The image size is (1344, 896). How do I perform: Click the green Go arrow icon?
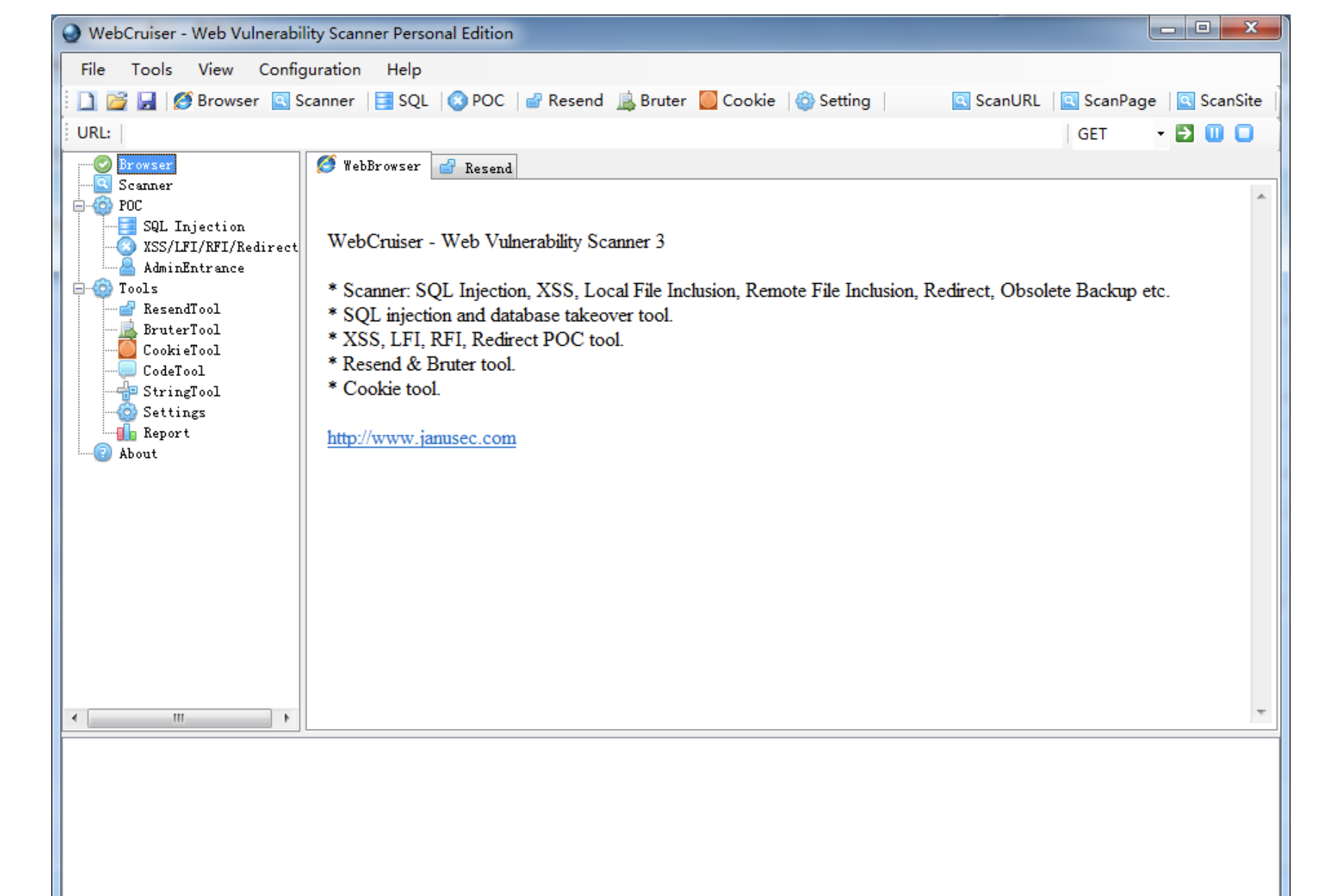1184,133
